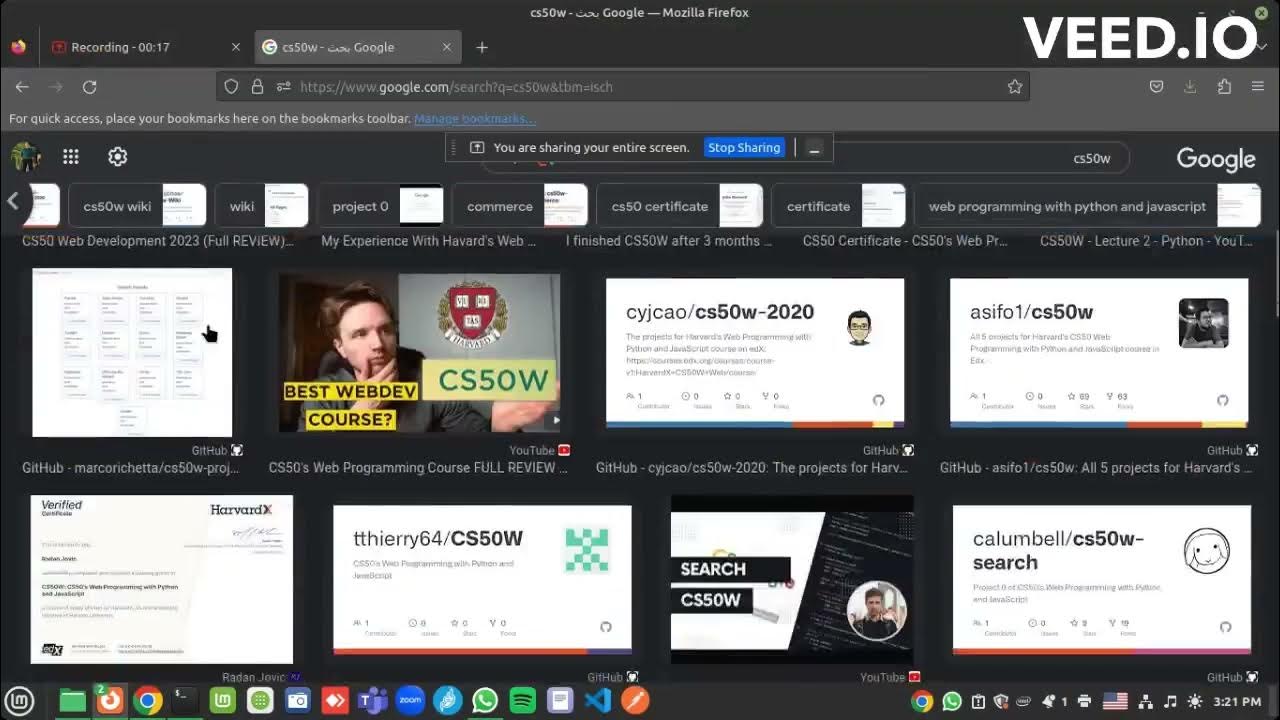Select the cs50 certificate filter chip
Image resolution: width=1280 pixels, height=720 pixels.
[680, 206]
